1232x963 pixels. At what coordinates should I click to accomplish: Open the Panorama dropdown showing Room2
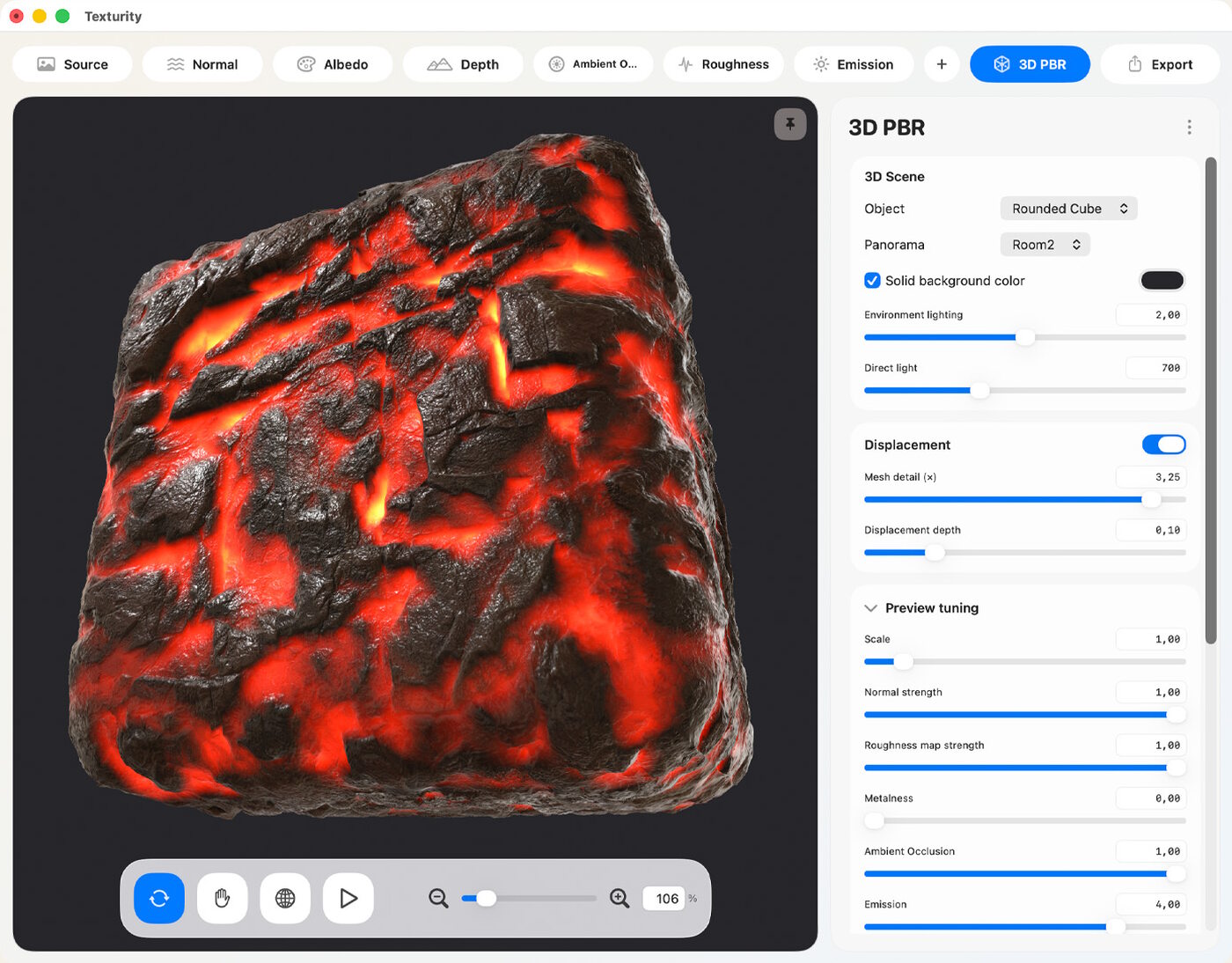pyautogui.click(x=1045, y=245)
